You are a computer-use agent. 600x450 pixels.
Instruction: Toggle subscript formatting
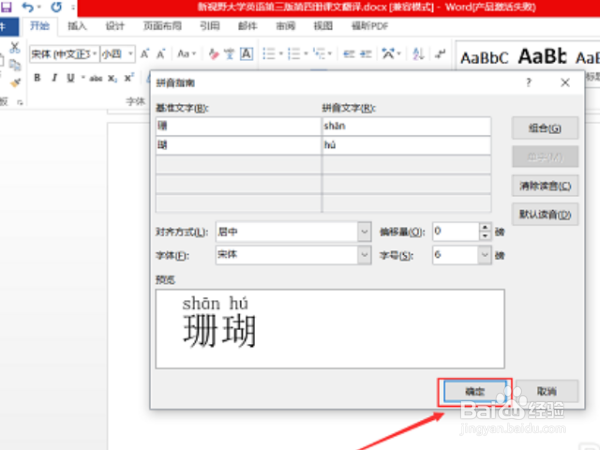coord(112,78)
